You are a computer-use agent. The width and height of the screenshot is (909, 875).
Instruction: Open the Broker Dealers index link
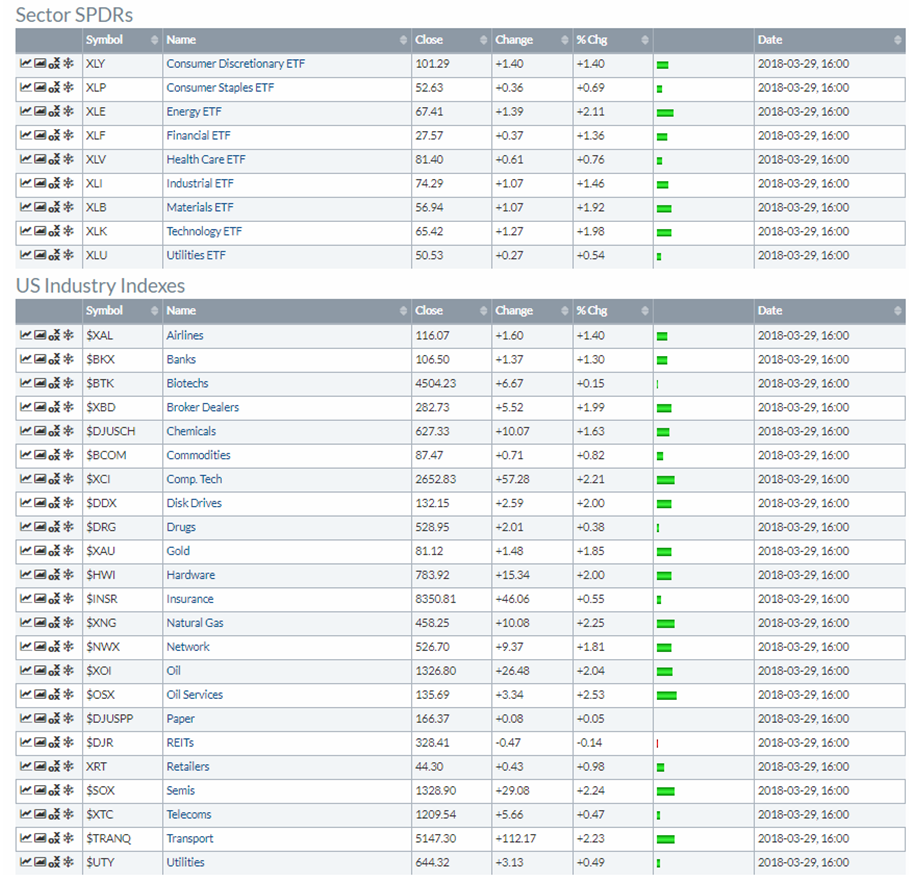point(203,408)
